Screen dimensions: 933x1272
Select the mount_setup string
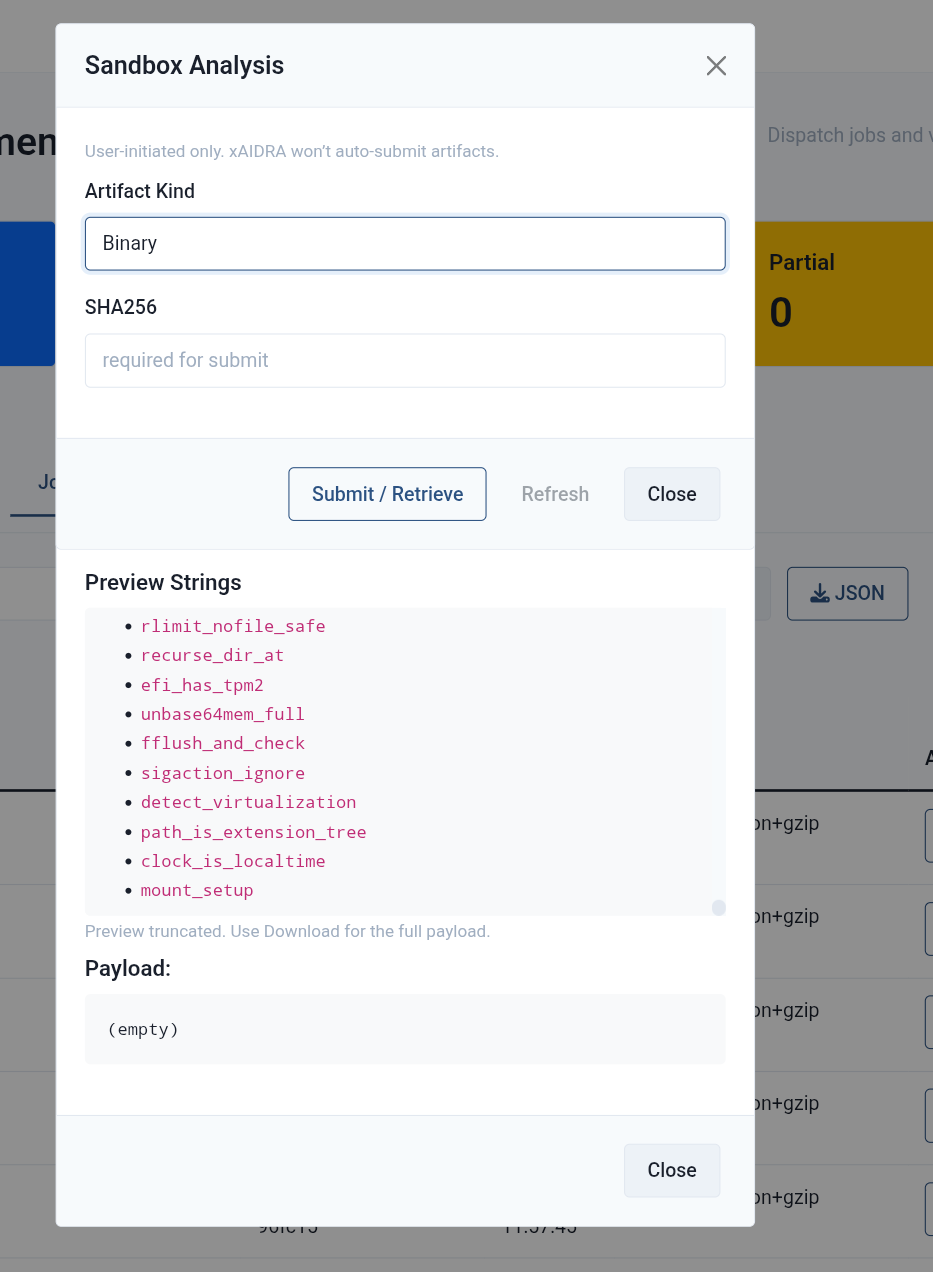pos(197,890)
